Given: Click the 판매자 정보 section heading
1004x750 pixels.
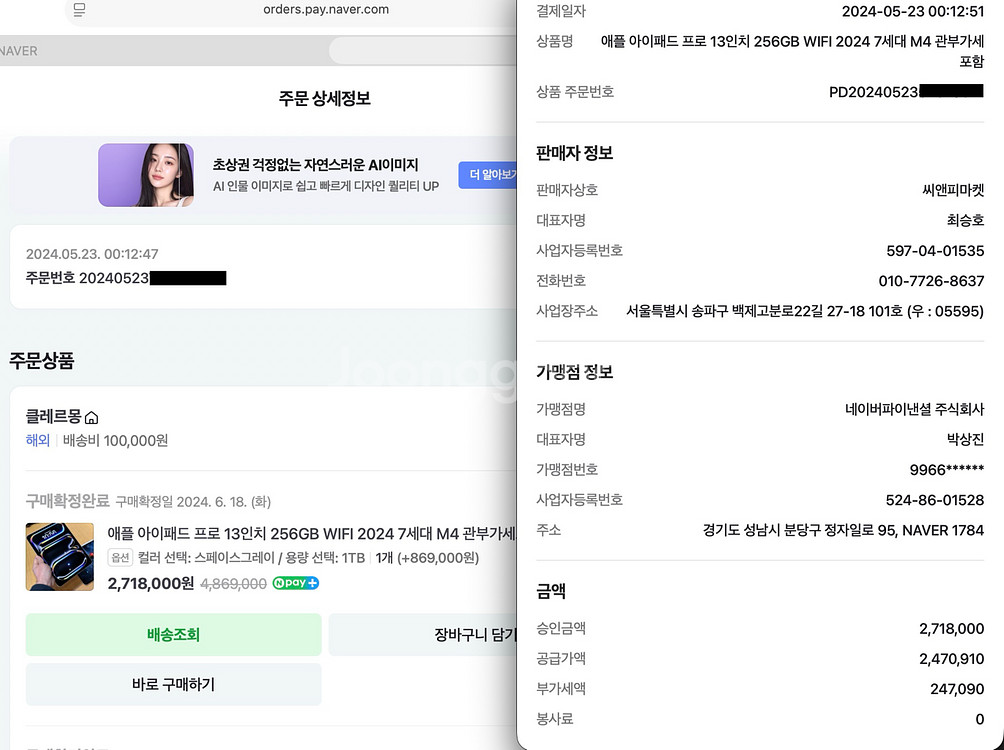Looking at the screenshot, I should (x=574, y=153).
